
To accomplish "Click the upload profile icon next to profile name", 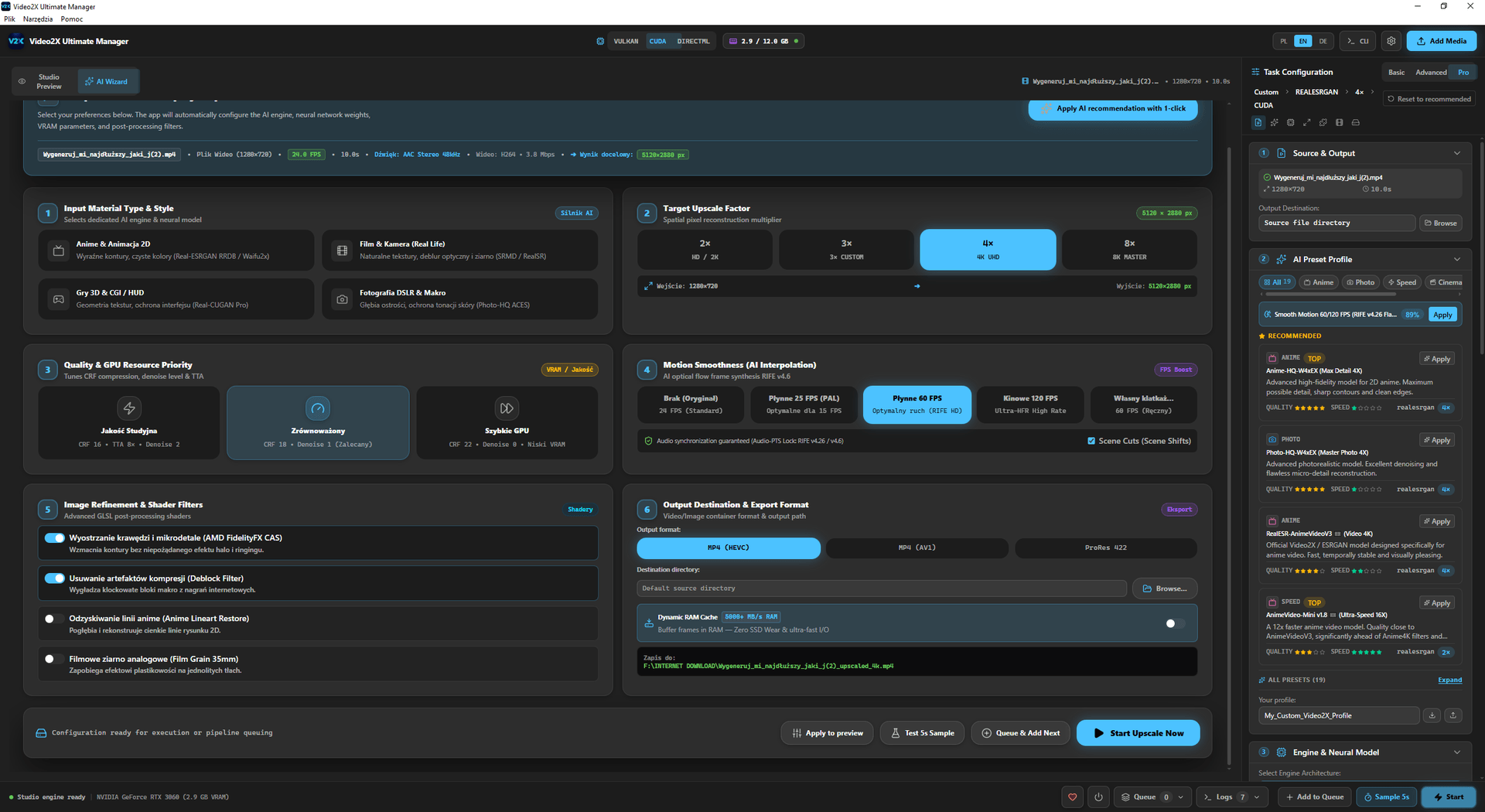I will click(1453, 715).
